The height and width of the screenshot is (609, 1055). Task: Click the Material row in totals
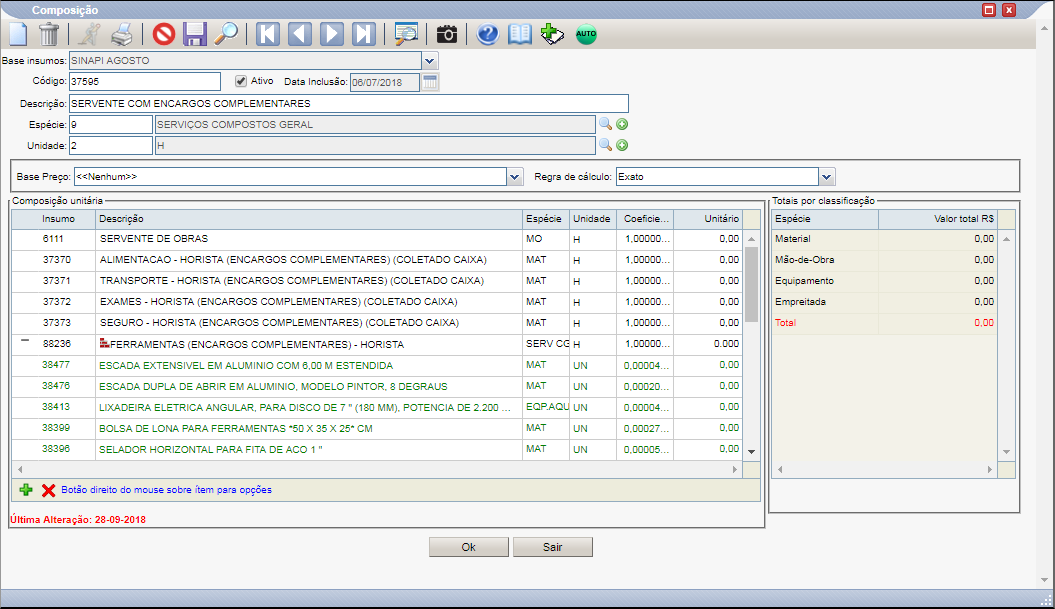click(x=885, y=239)
